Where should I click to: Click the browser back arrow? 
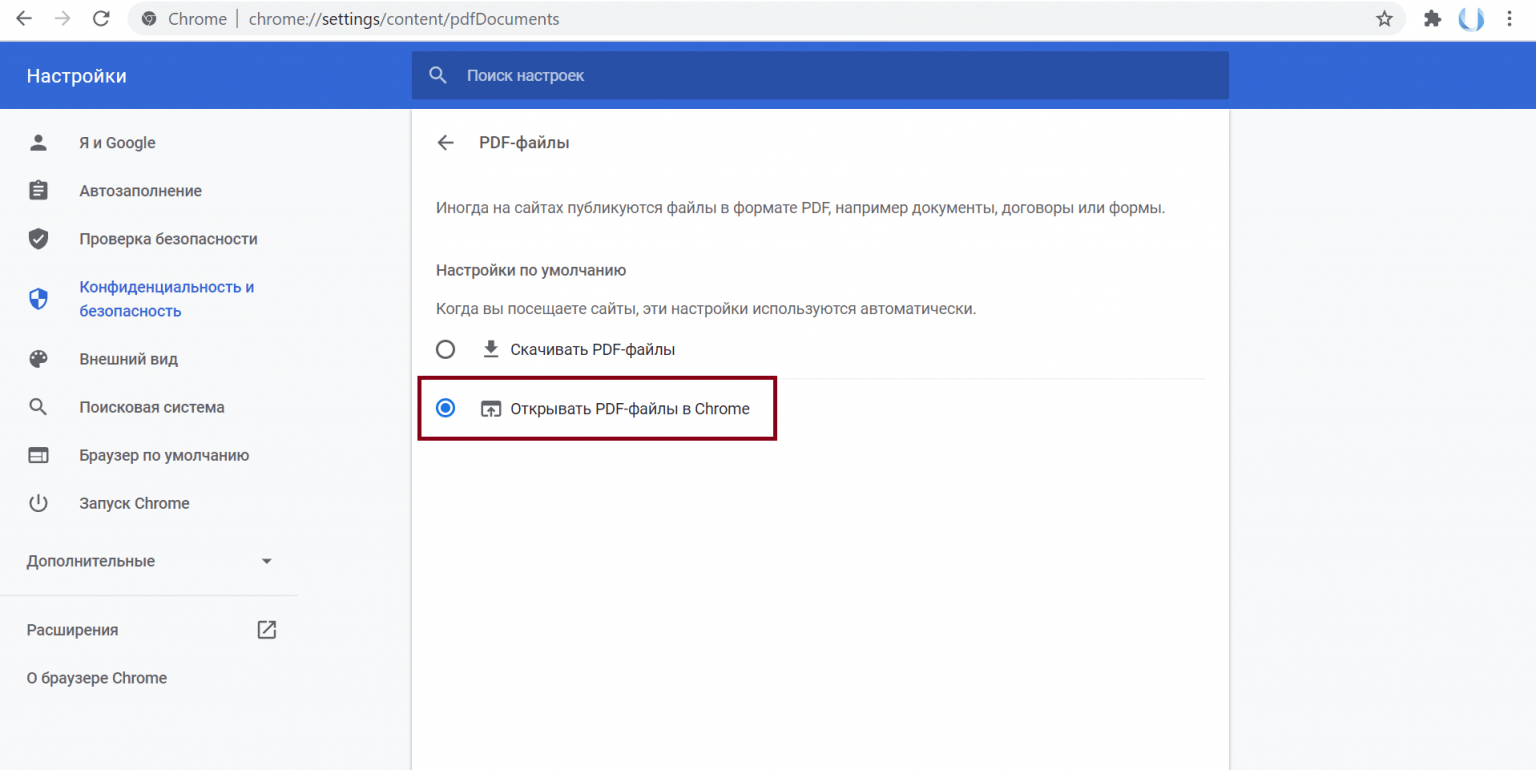tap(24, 19)
